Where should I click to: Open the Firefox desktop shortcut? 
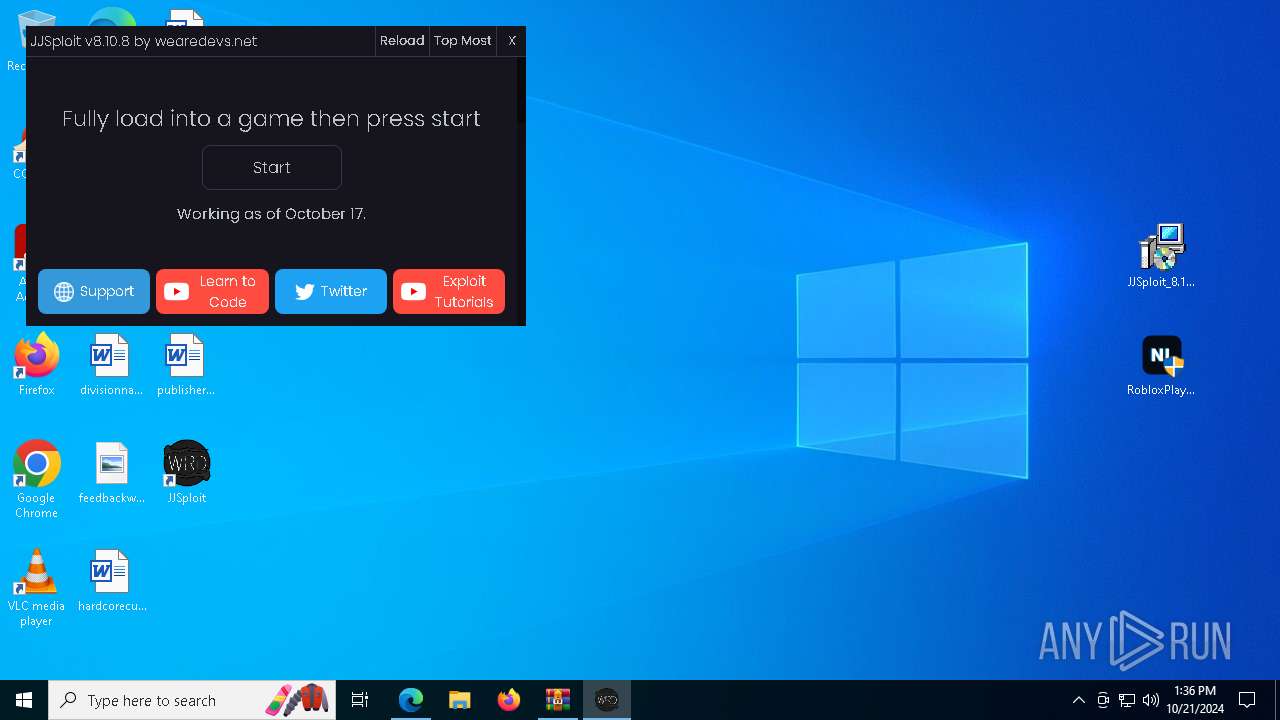point(36,364)
